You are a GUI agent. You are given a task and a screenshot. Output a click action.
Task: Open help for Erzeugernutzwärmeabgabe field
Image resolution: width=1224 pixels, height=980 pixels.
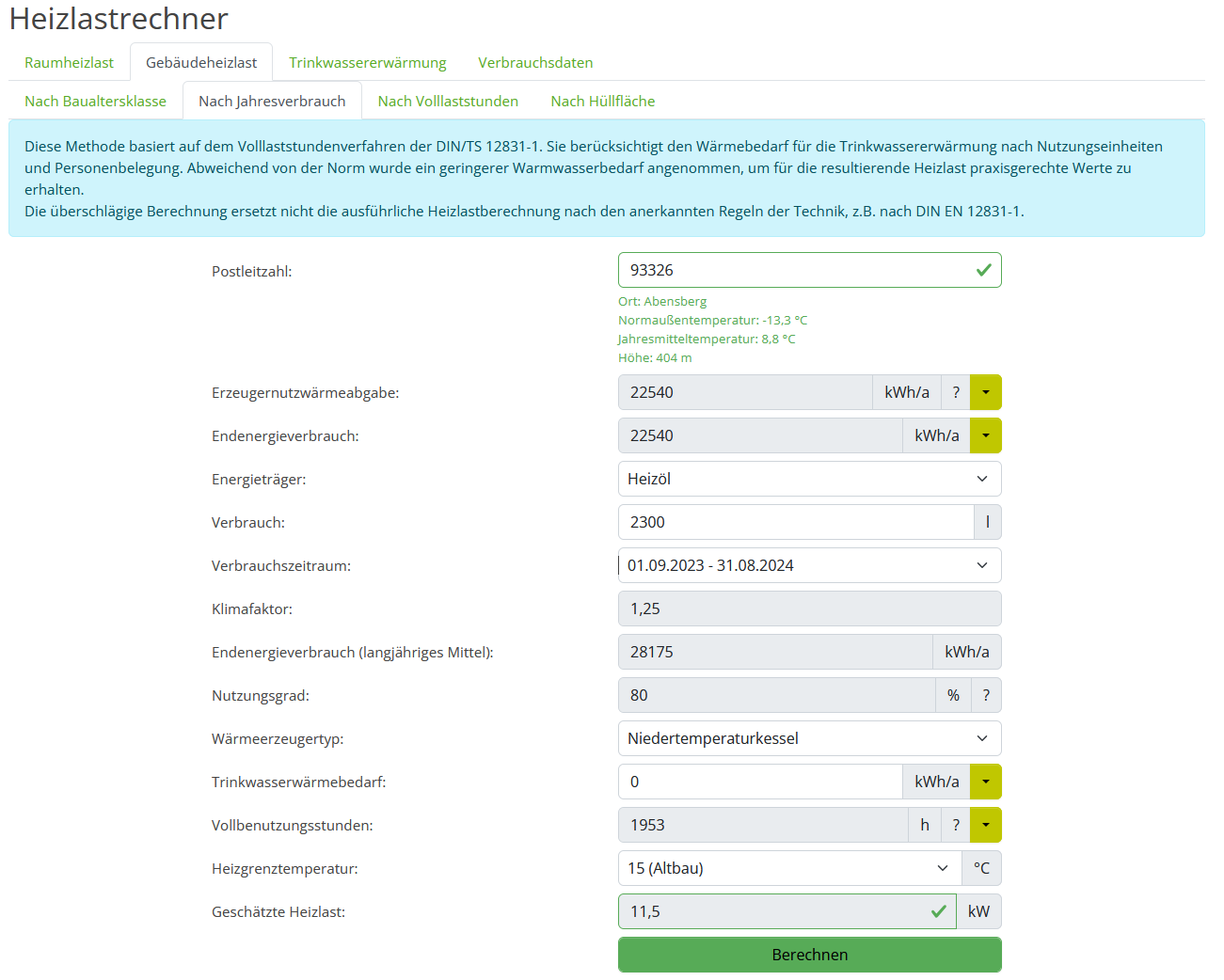(x=956, y=392)
